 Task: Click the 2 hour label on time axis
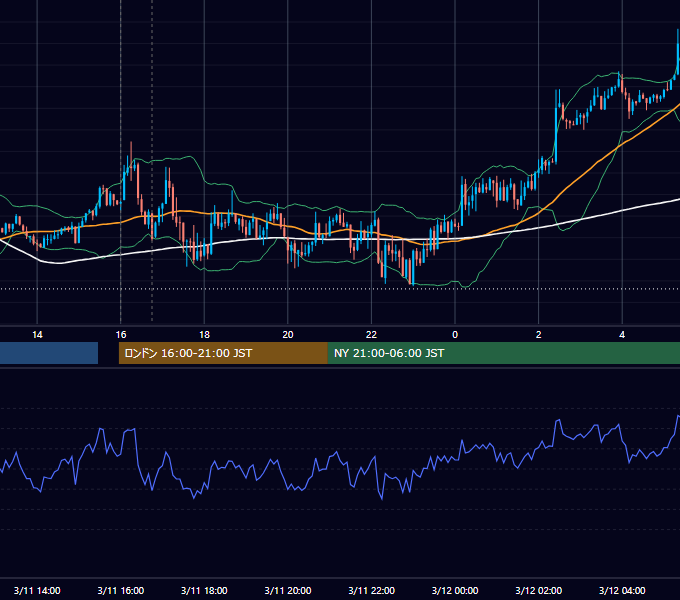[539, 335]
